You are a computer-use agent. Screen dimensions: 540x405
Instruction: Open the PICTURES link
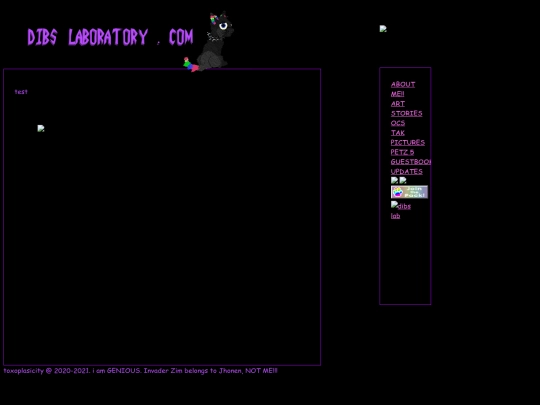407,142
